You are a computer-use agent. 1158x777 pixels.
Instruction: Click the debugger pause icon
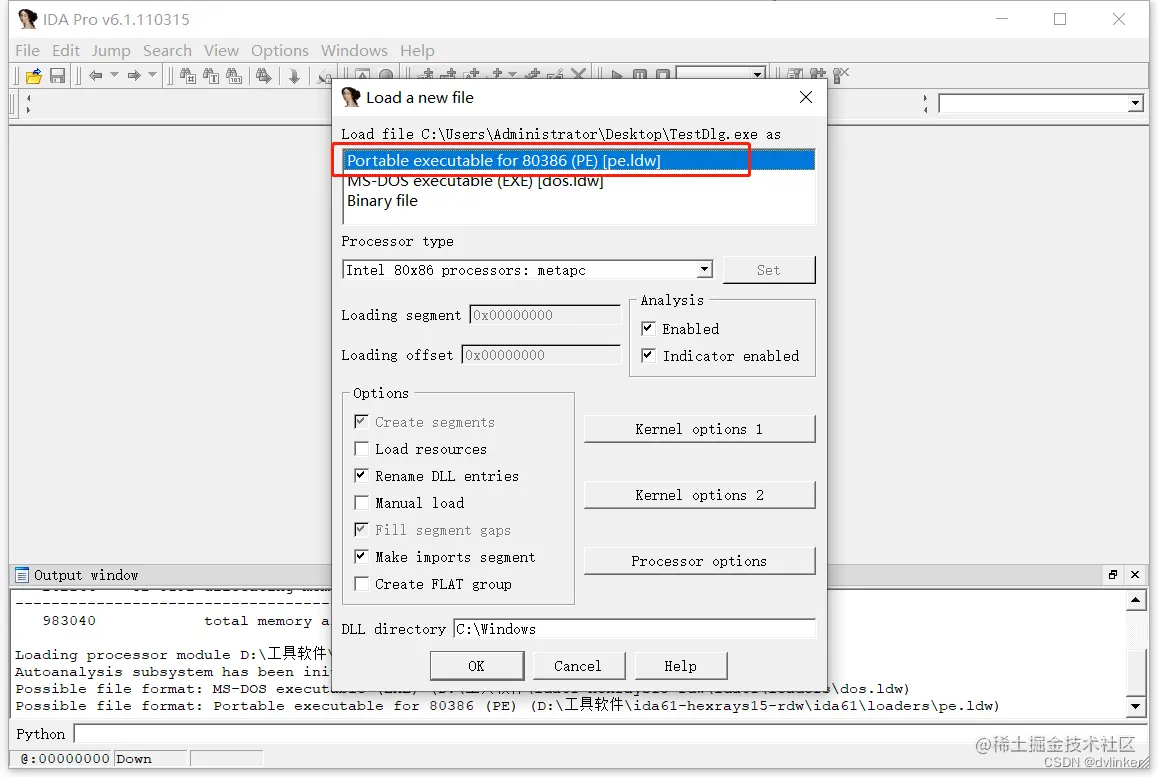[x=640, y=75]
